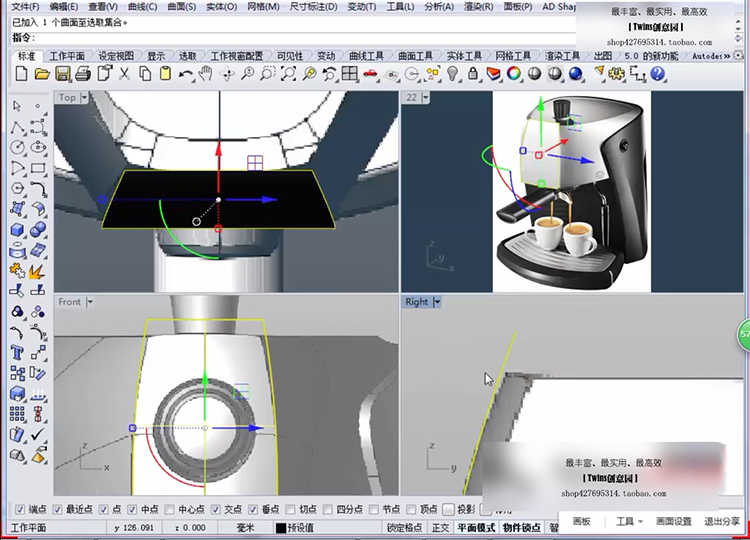Click the Undo arrow icon
750x540 pixels.
tap(184, 74)
